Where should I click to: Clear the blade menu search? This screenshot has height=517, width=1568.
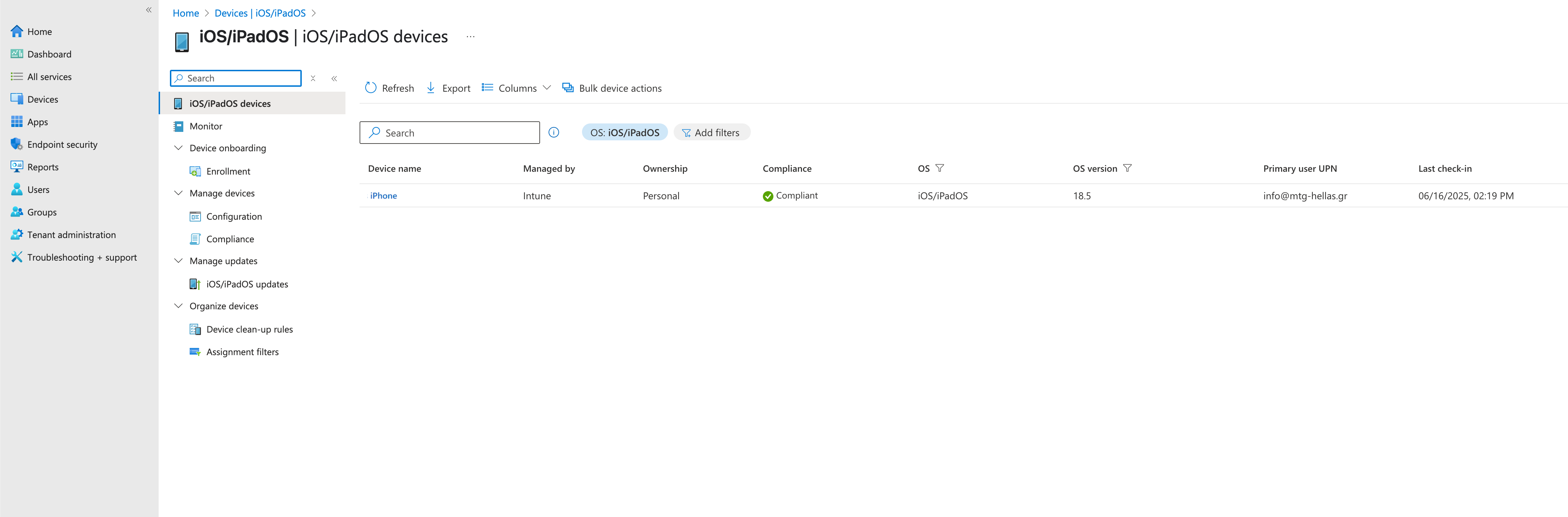click(313, 78)
